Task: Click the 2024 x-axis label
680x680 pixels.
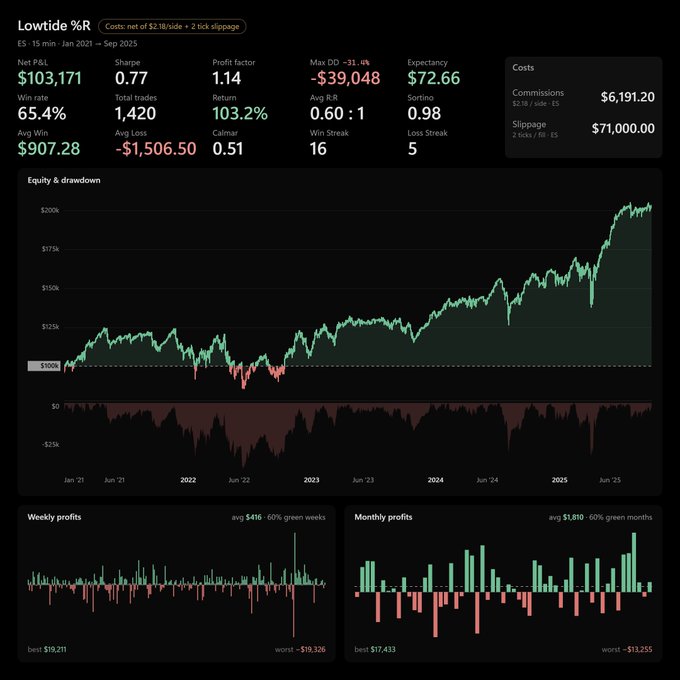Action: pos(435,480)
